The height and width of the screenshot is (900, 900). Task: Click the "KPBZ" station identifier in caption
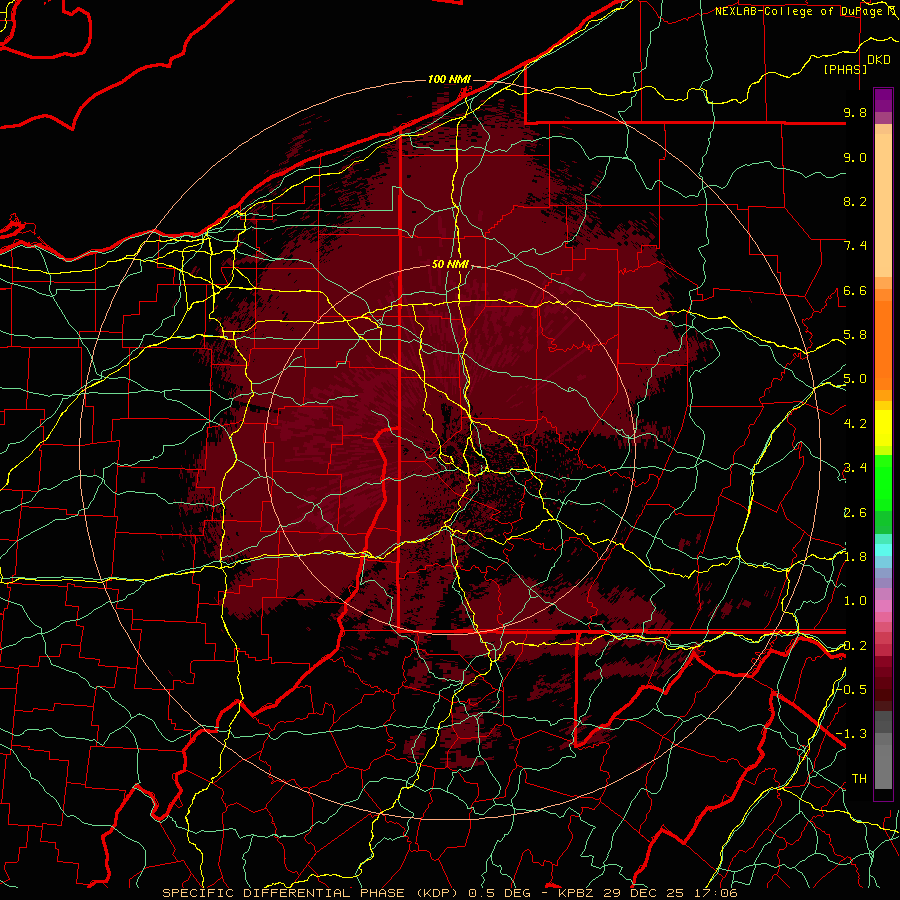click(x=575, y=893)
